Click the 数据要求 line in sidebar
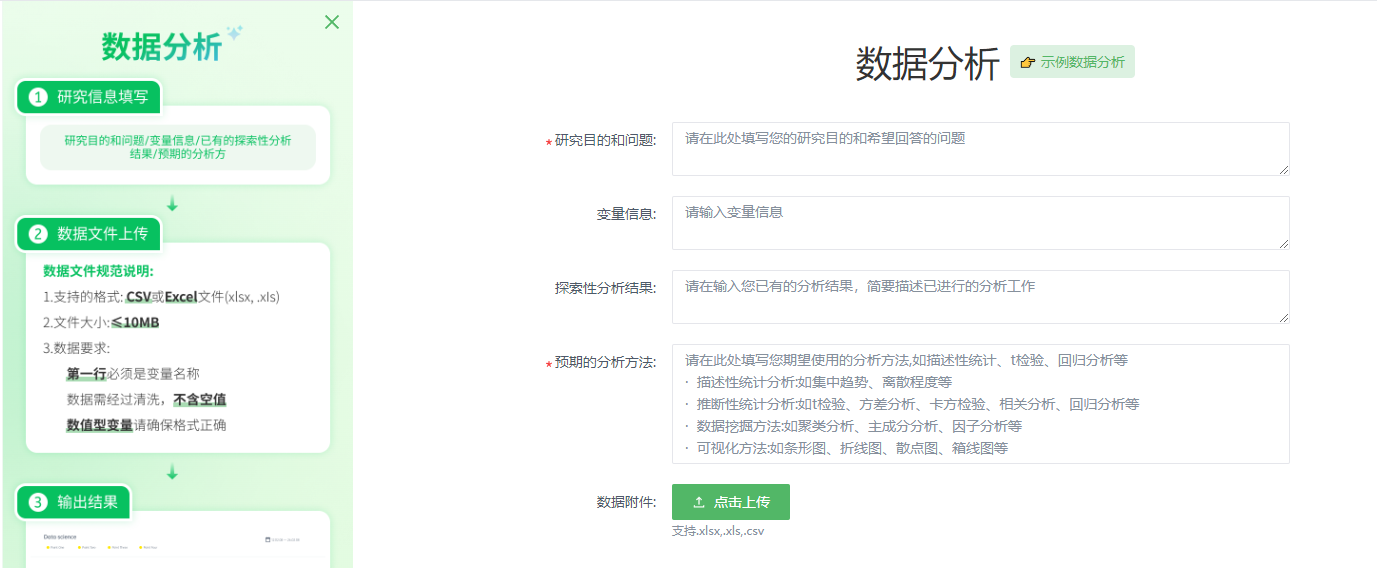 coord(76,348)
